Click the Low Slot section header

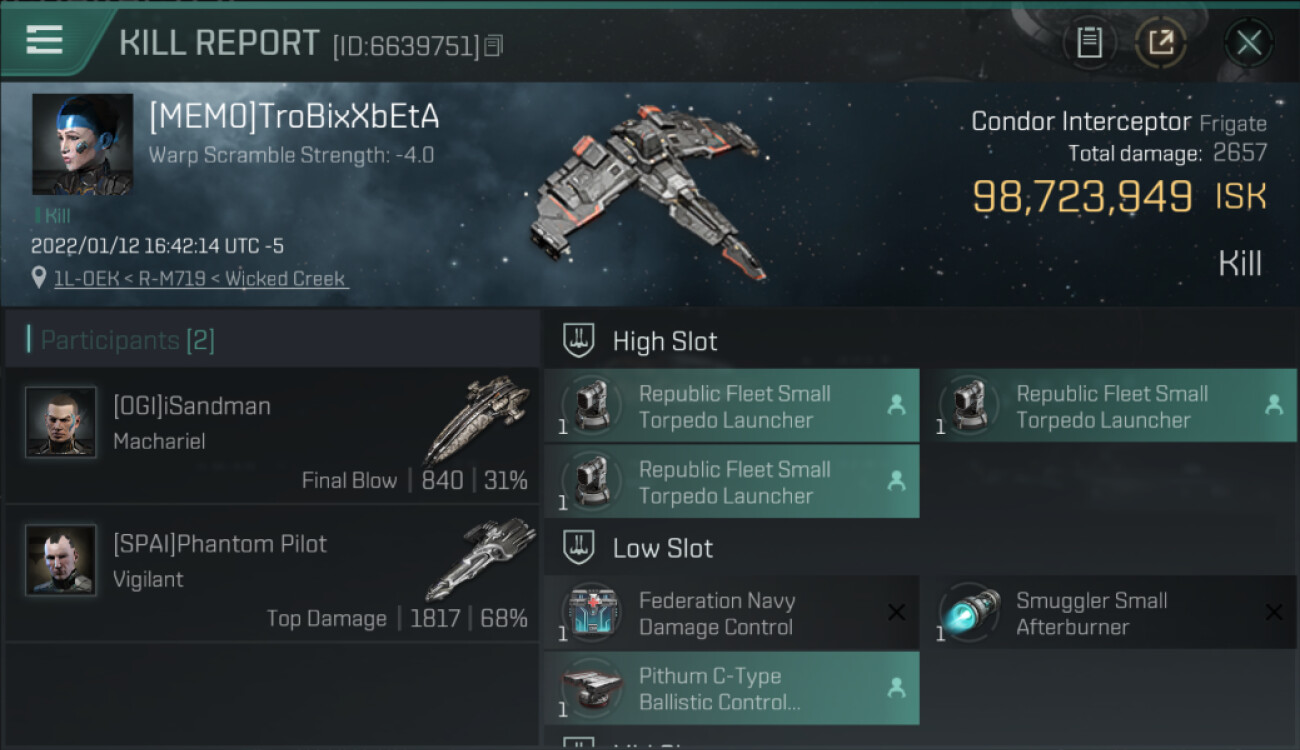(x=662, y=548)
